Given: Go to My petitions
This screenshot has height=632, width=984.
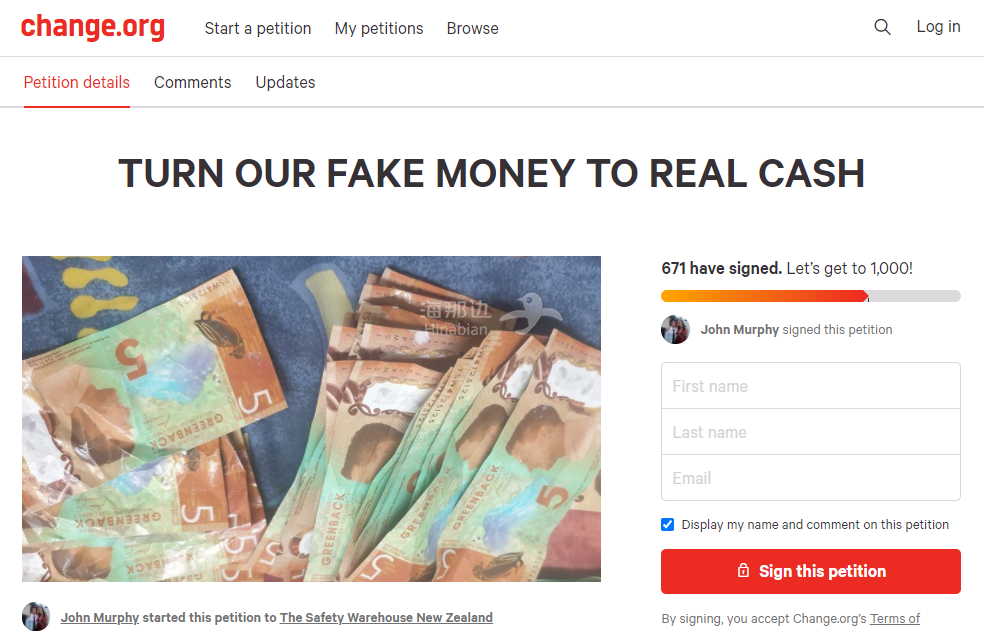Looking at the screenshot, I should 379,29.
